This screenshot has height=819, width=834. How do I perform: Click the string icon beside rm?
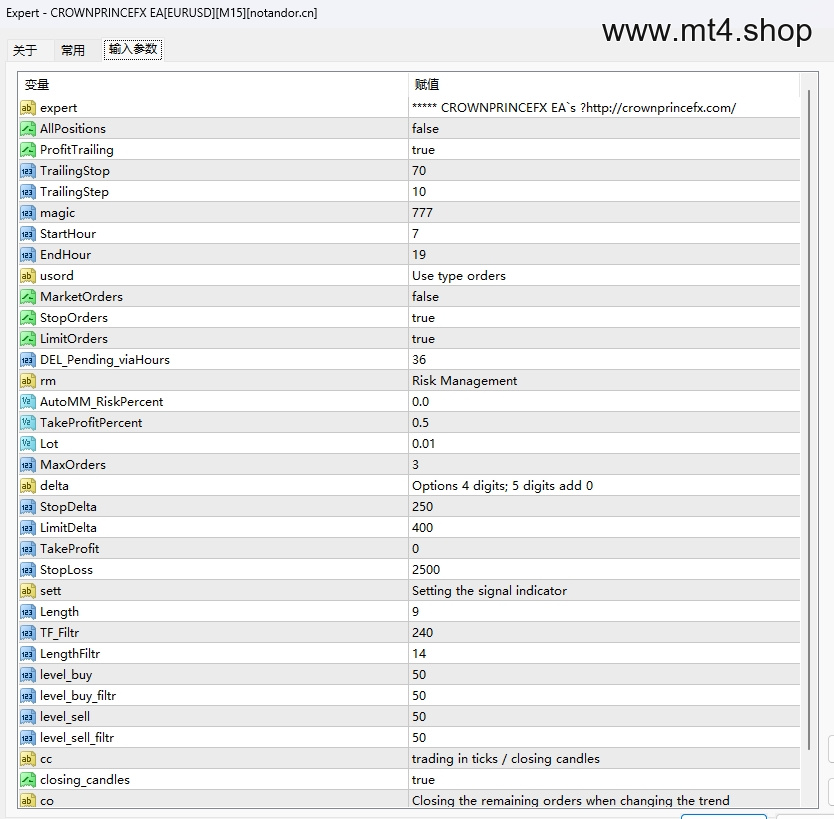pos(28,381)
